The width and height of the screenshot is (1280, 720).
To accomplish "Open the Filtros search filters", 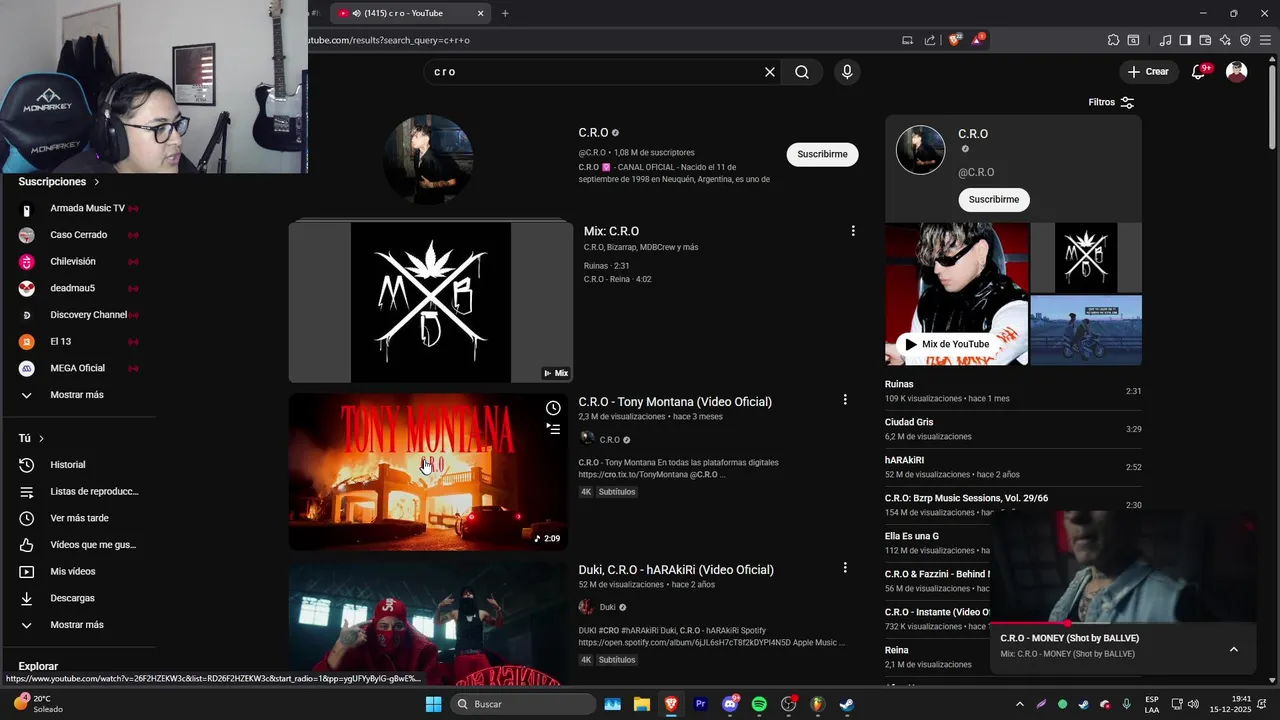I will click(1111, 102).
